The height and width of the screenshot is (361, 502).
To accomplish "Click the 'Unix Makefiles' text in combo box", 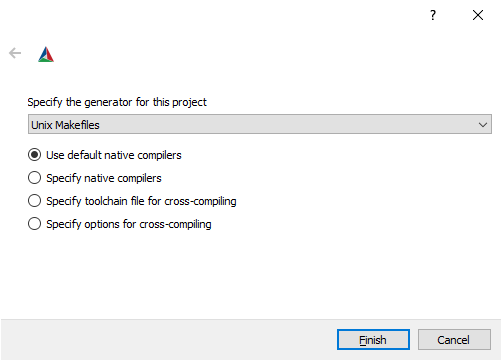I will coord(65,125).
